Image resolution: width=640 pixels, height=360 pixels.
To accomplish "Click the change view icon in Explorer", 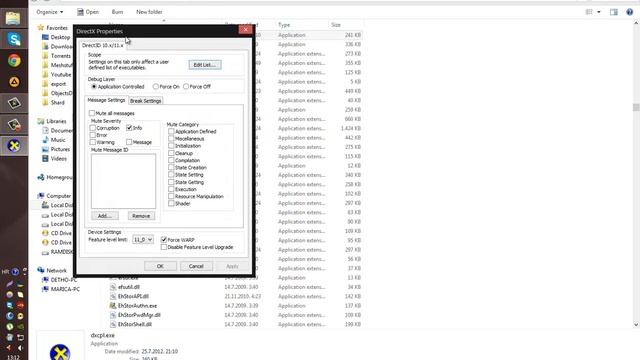I will (589, 12).
